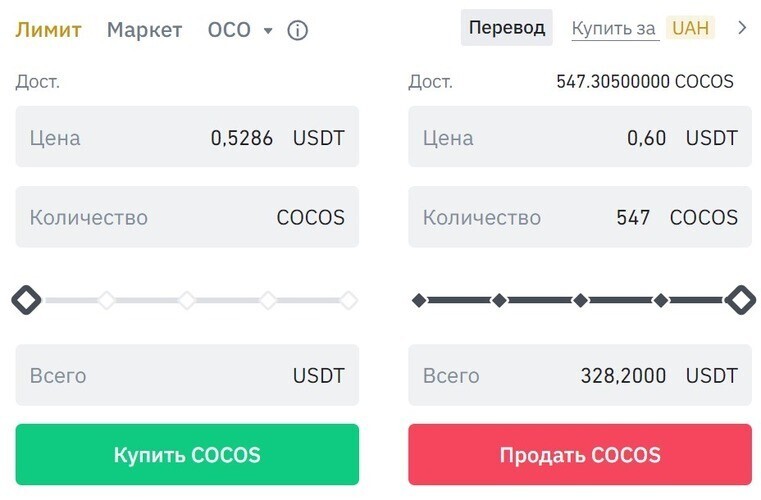Click the sell Цена field showing 0,60
Viewport: 761px width, 500px height.
(579, 137)
